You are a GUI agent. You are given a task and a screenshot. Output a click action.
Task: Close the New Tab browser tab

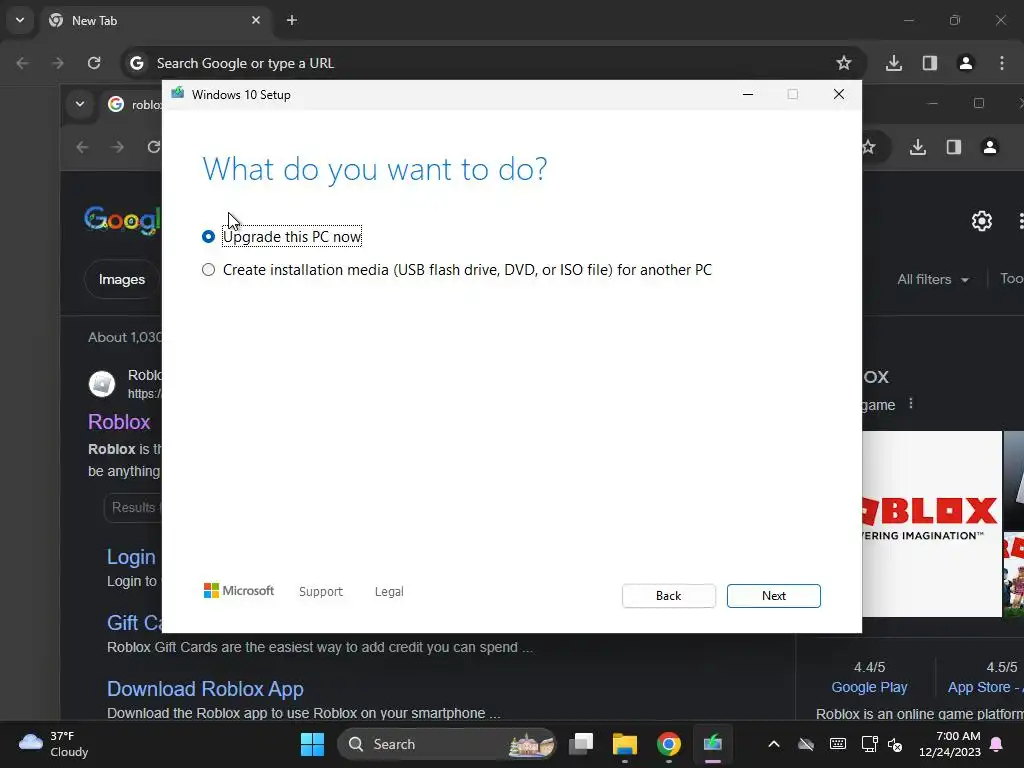[x=256, y=20]
